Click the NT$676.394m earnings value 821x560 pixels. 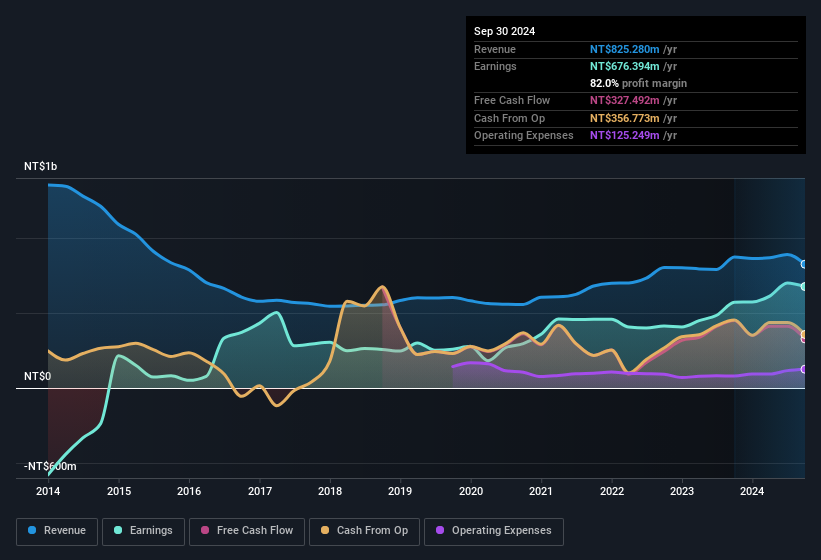624,66
